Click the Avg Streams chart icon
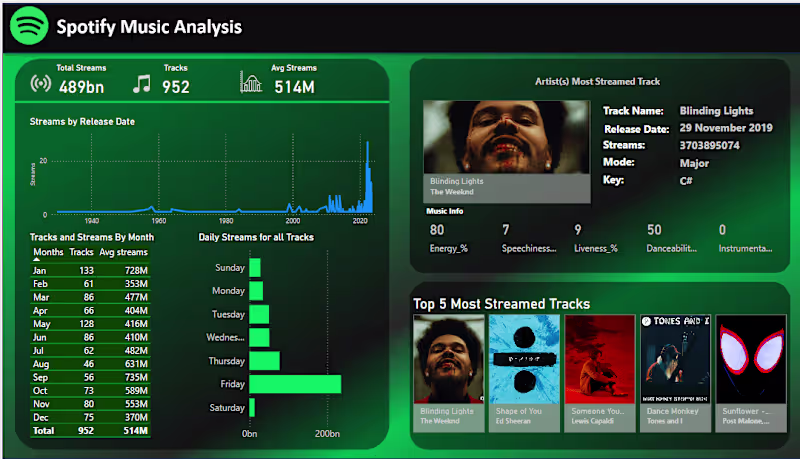This screenshot has height=459, width=800. point(251,82)
